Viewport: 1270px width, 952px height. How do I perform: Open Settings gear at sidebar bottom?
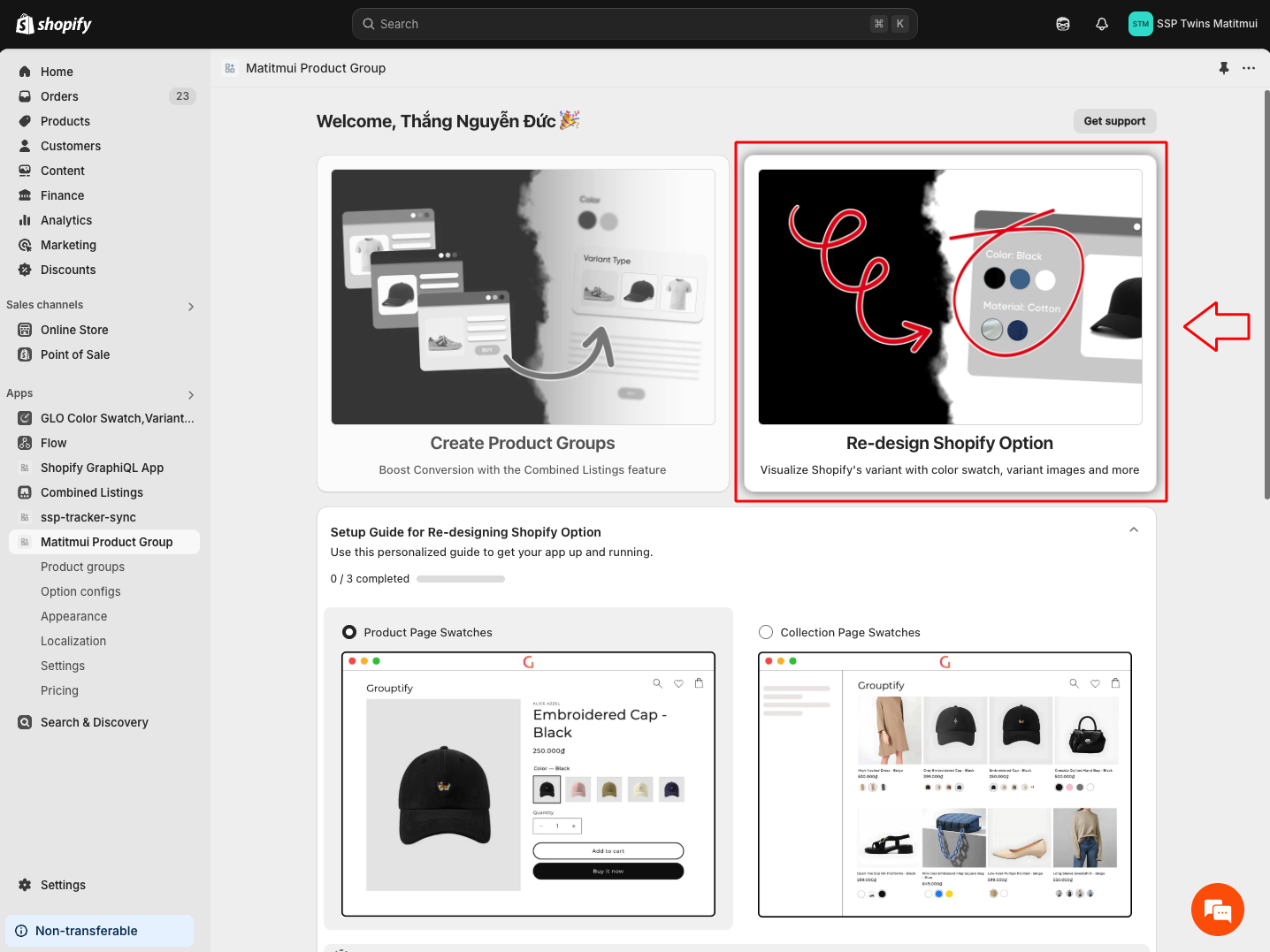point(25,885)
